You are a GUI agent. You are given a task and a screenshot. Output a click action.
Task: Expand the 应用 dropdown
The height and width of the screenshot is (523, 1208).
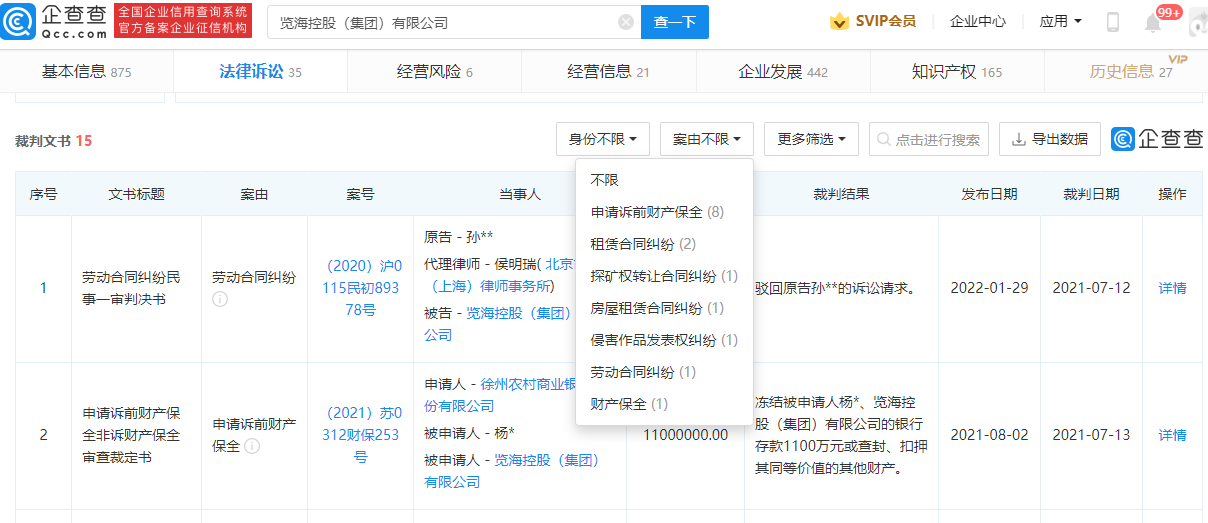[x=1060, y=21]
